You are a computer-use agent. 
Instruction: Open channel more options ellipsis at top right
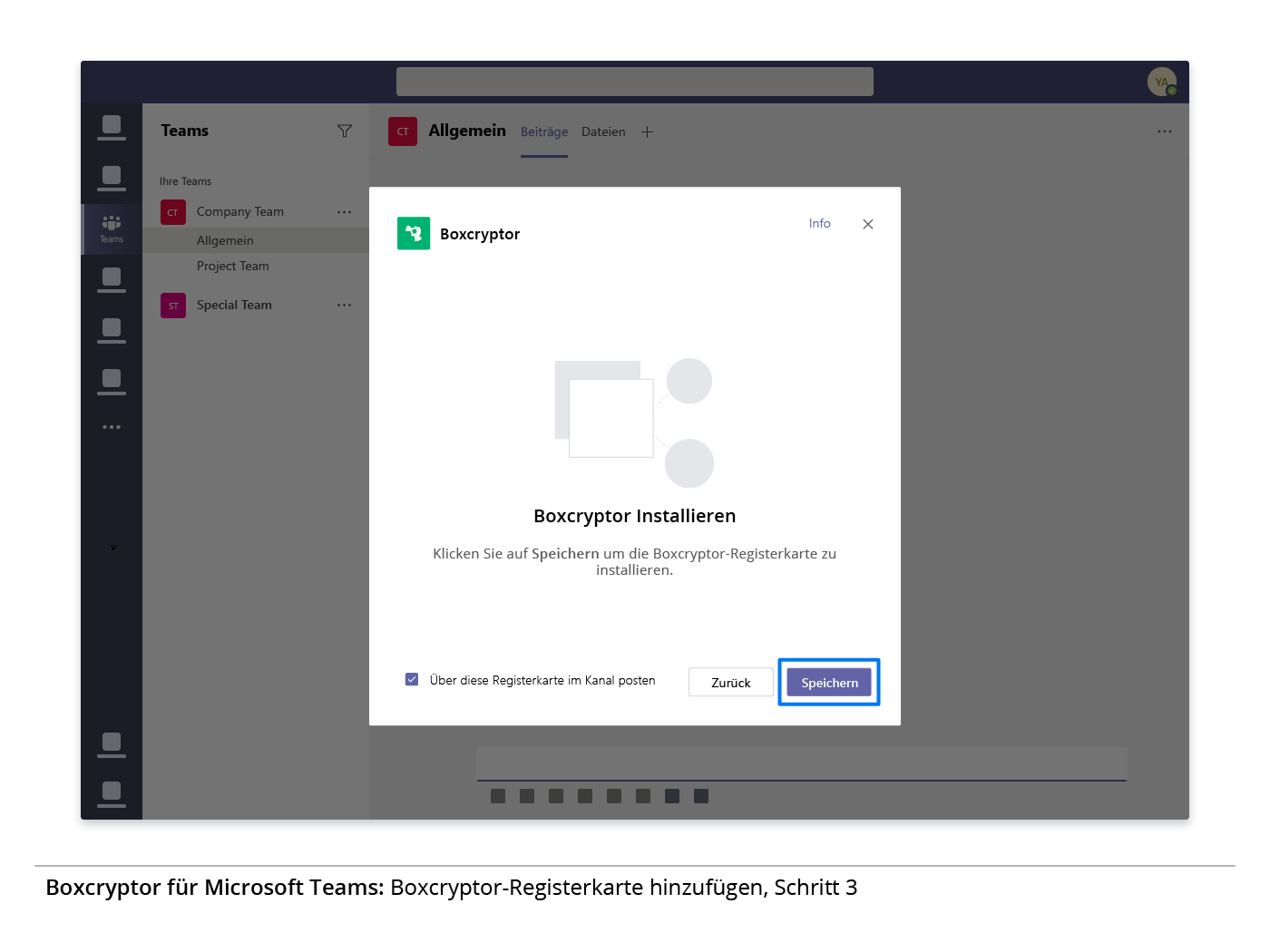(1165, 131)
